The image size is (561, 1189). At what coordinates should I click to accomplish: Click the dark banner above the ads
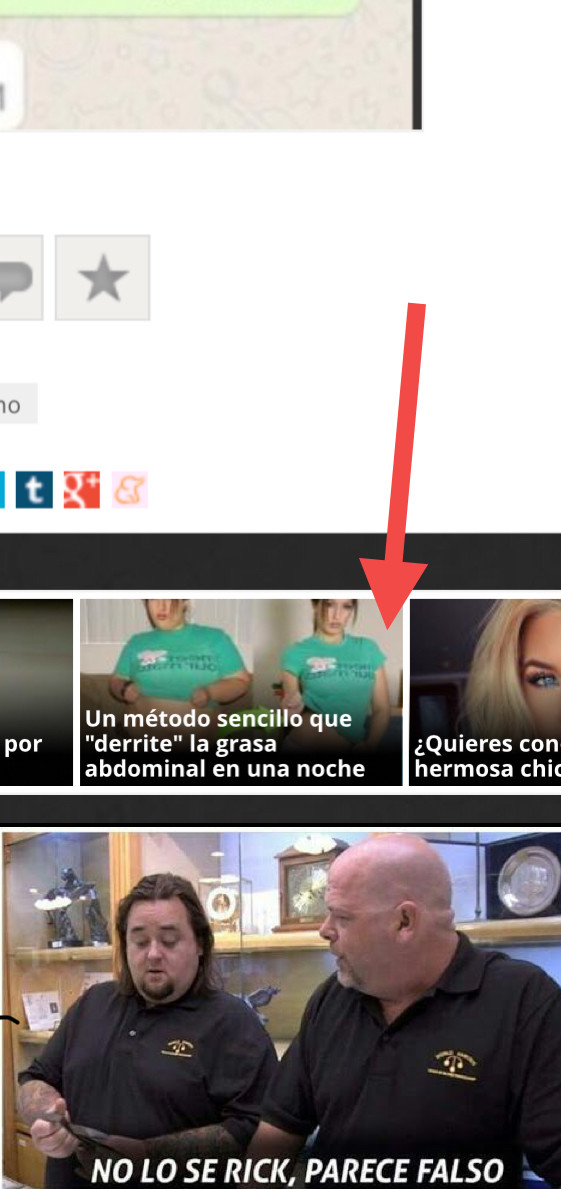(x=280, y=561)
